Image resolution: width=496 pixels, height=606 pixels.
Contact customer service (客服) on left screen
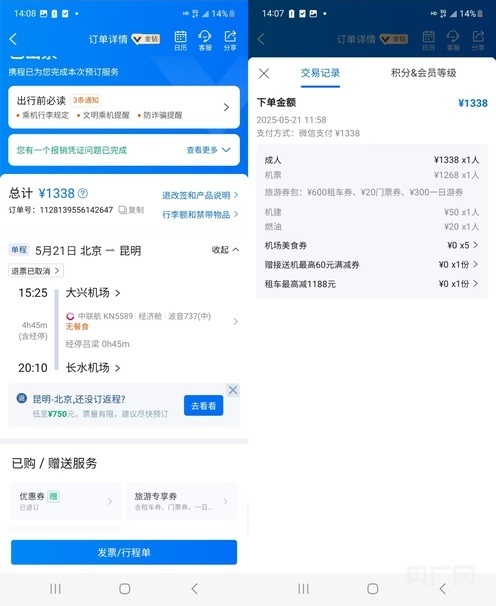(205, 41)
